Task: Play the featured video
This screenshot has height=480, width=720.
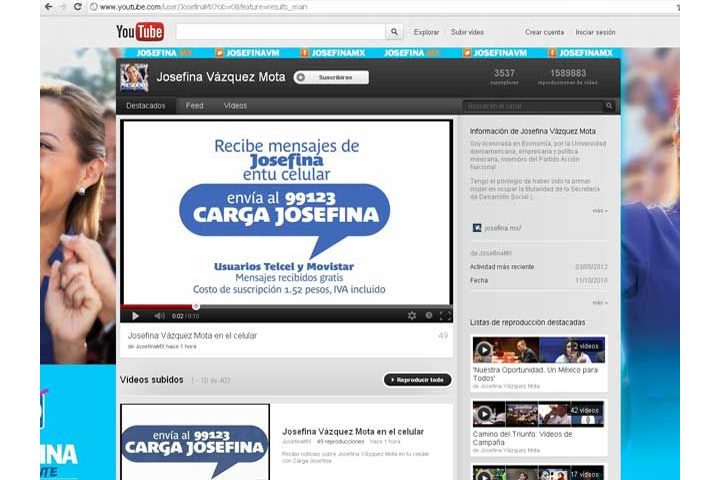Action: pyautogui.click(x=135, y=316)
